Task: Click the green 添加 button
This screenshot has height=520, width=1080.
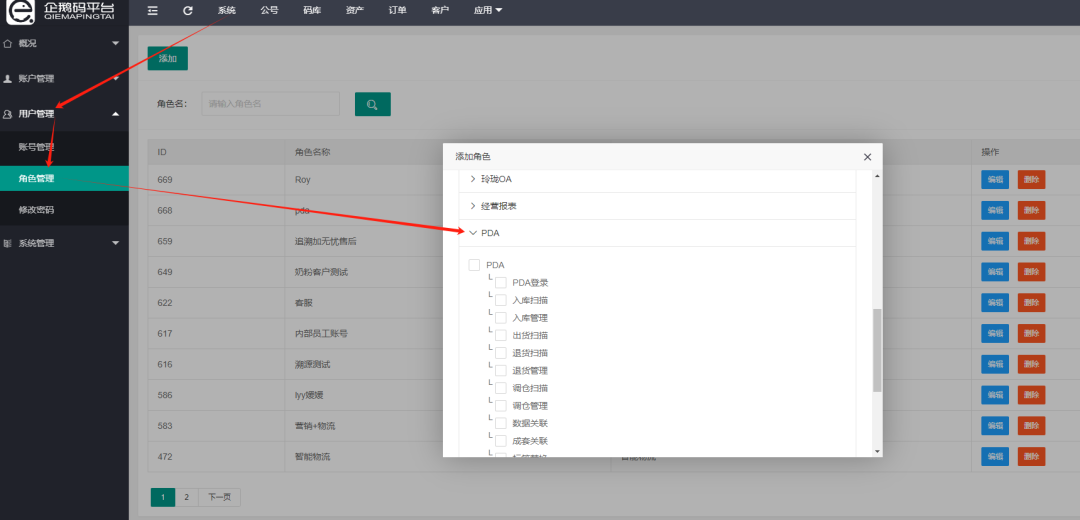Action: (x=167, y=59)
